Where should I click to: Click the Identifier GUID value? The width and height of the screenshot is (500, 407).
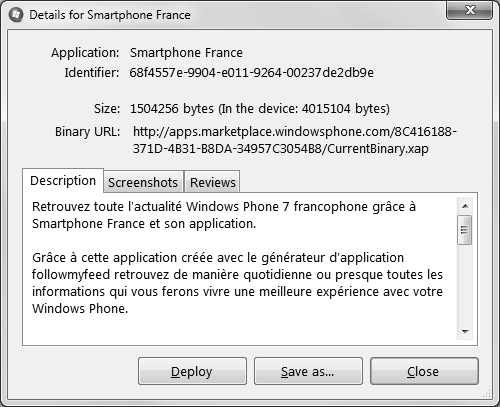(x=252, y=72)
